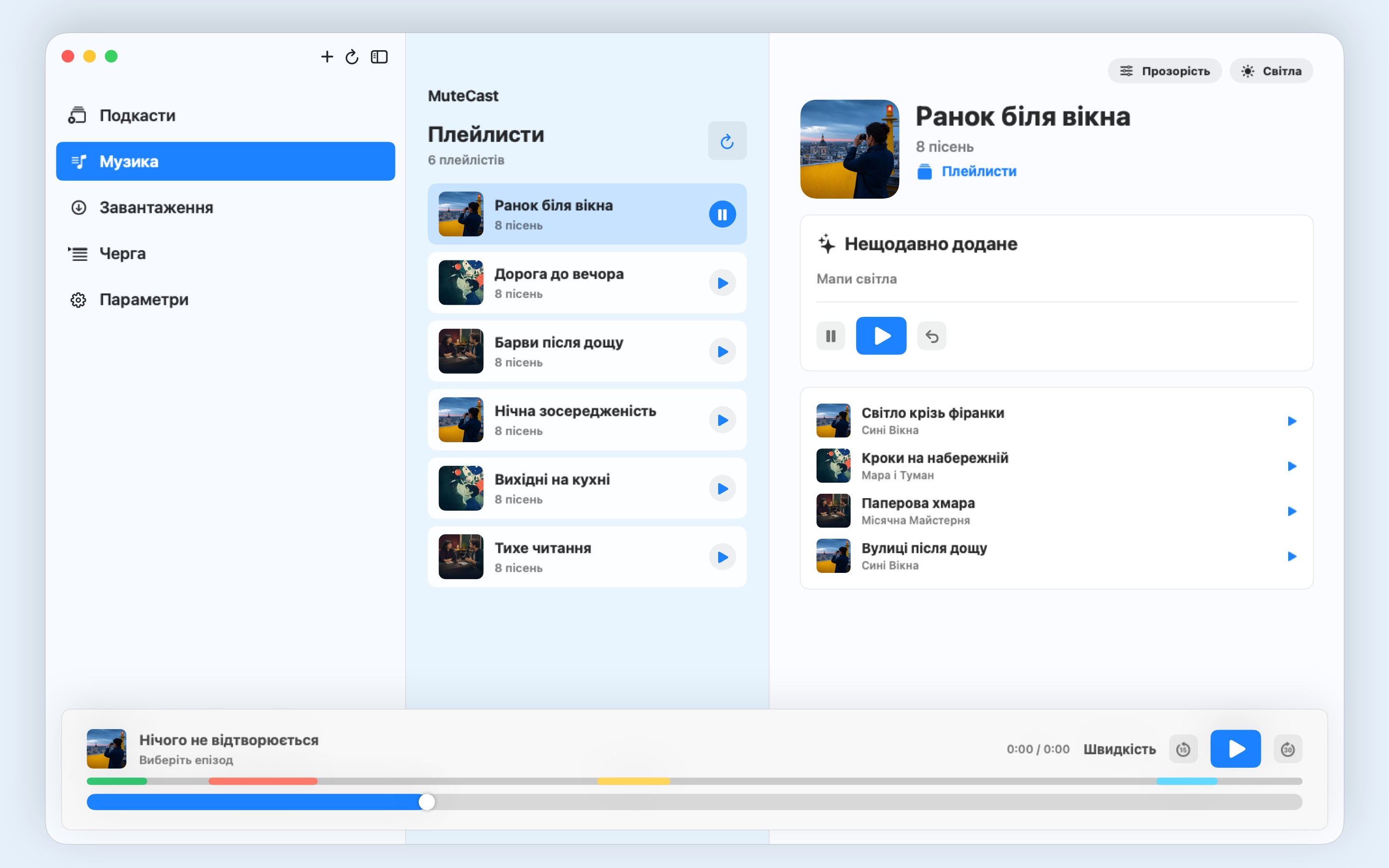Skip forward 30 seconds

point(1287,749)
